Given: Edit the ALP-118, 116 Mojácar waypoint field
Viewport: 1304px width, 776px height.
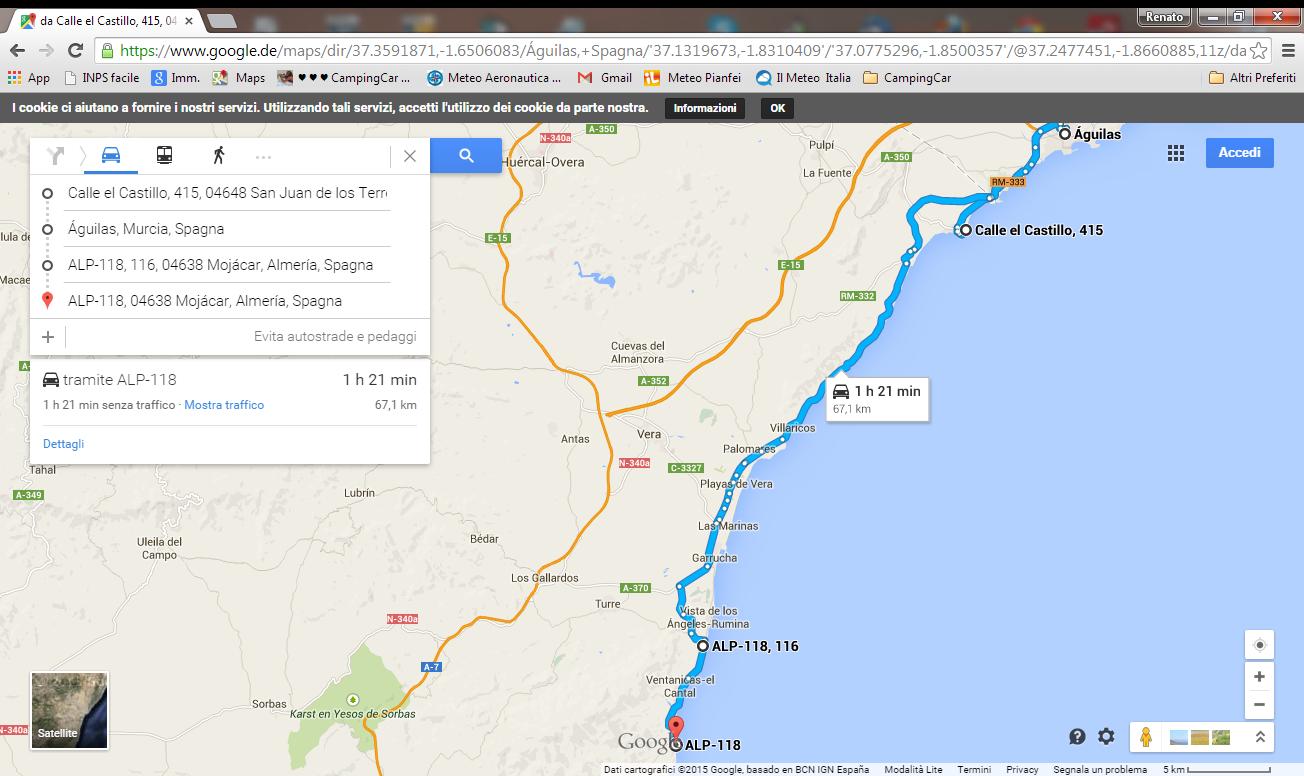Looking at the screenshot, I should (228, 265).
